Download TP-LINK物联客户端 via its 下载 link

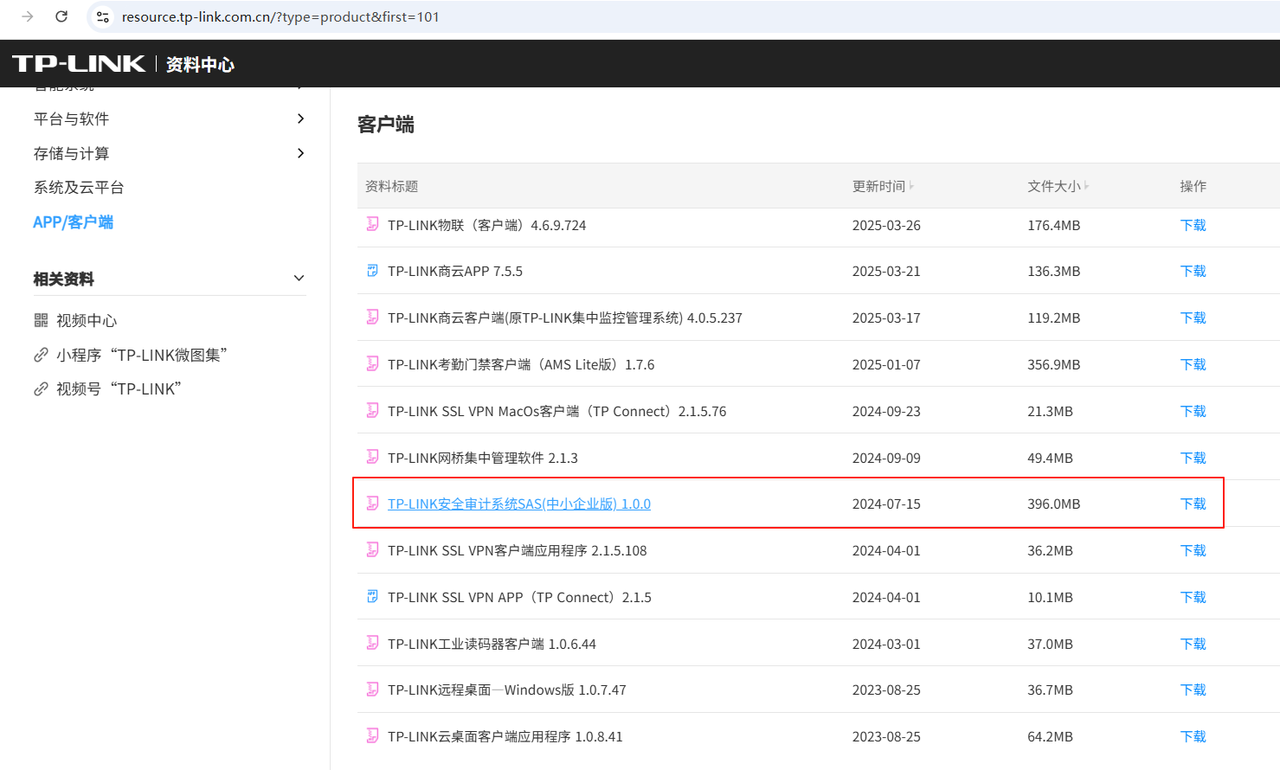(x=1192, y=225)
